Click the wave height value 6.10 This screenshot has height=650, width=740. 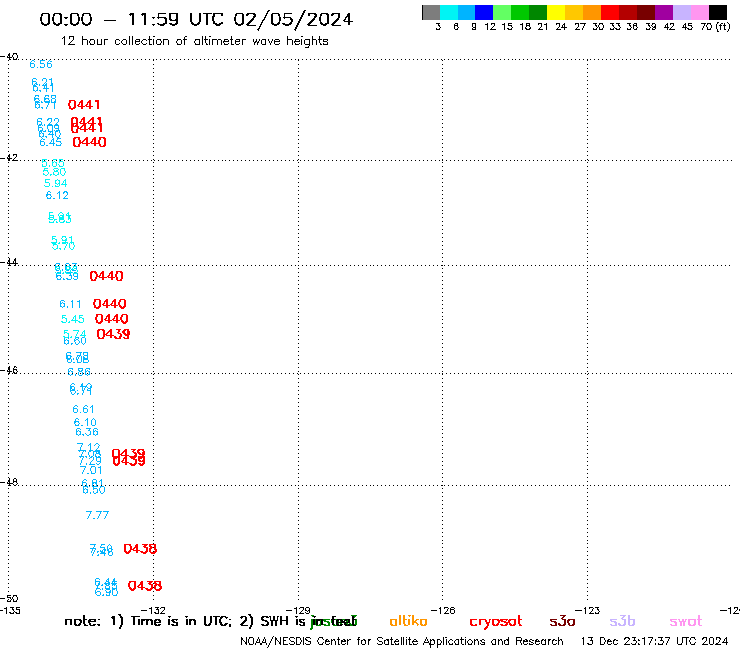coord(85,423)
